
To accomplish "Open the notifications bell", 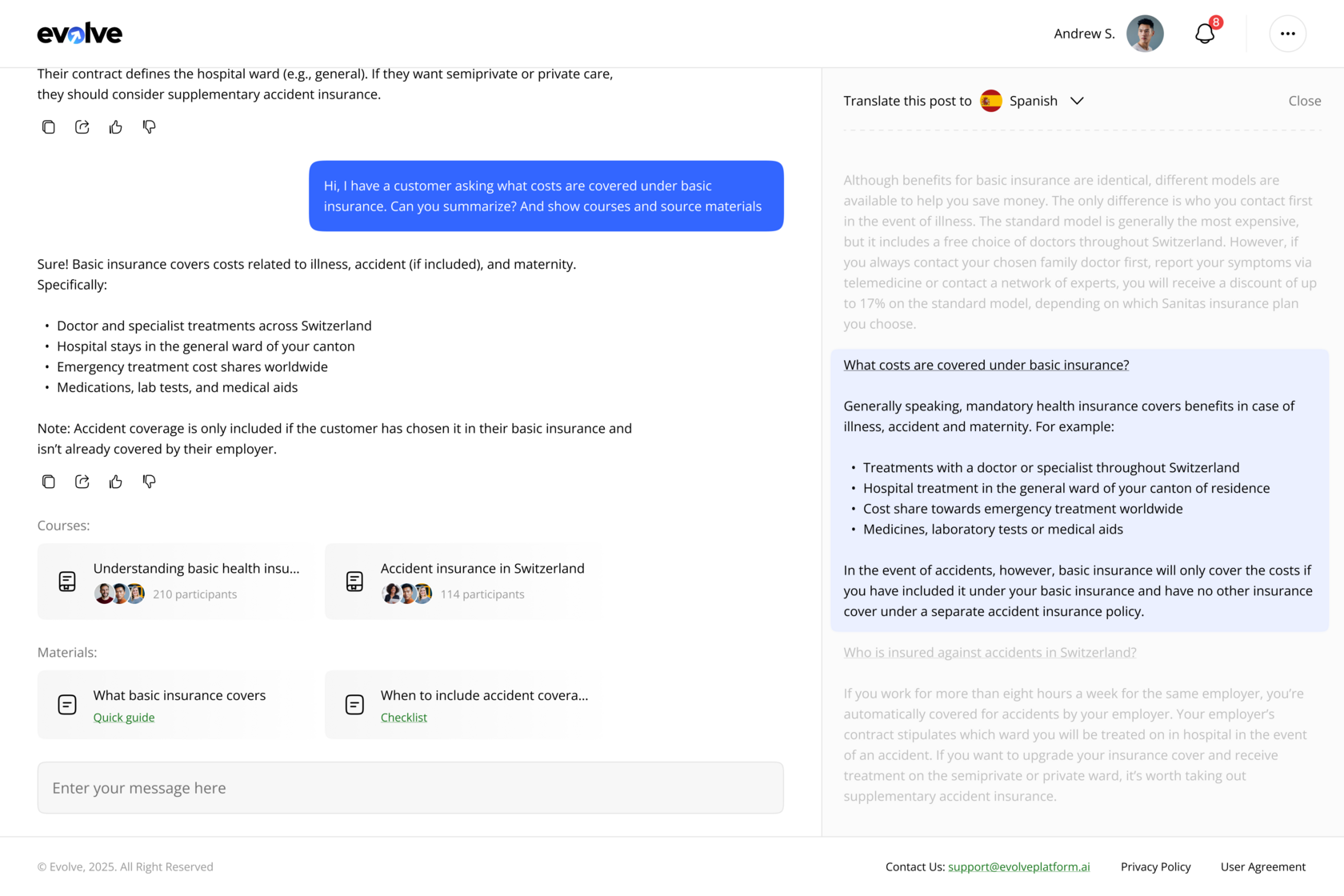I will point(1205,34).
